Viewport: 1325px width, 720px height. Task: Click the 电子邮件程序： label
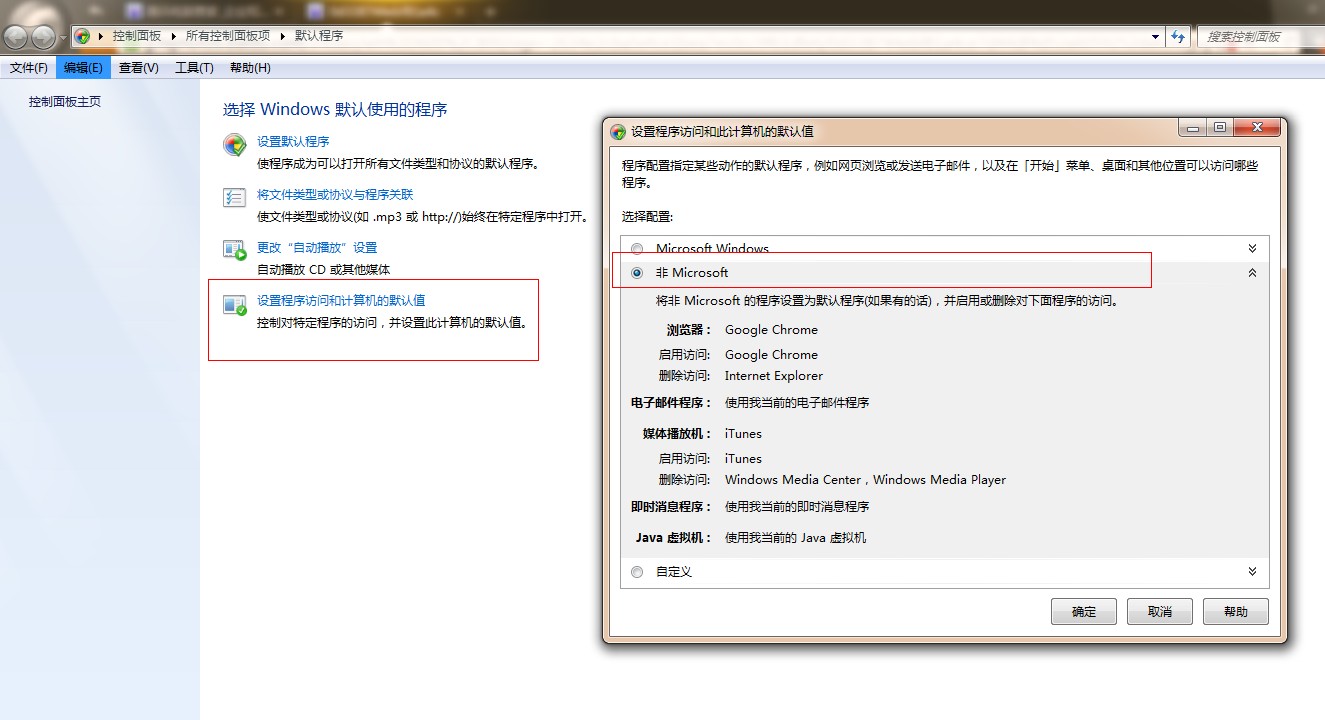click(x=671, y=403)
